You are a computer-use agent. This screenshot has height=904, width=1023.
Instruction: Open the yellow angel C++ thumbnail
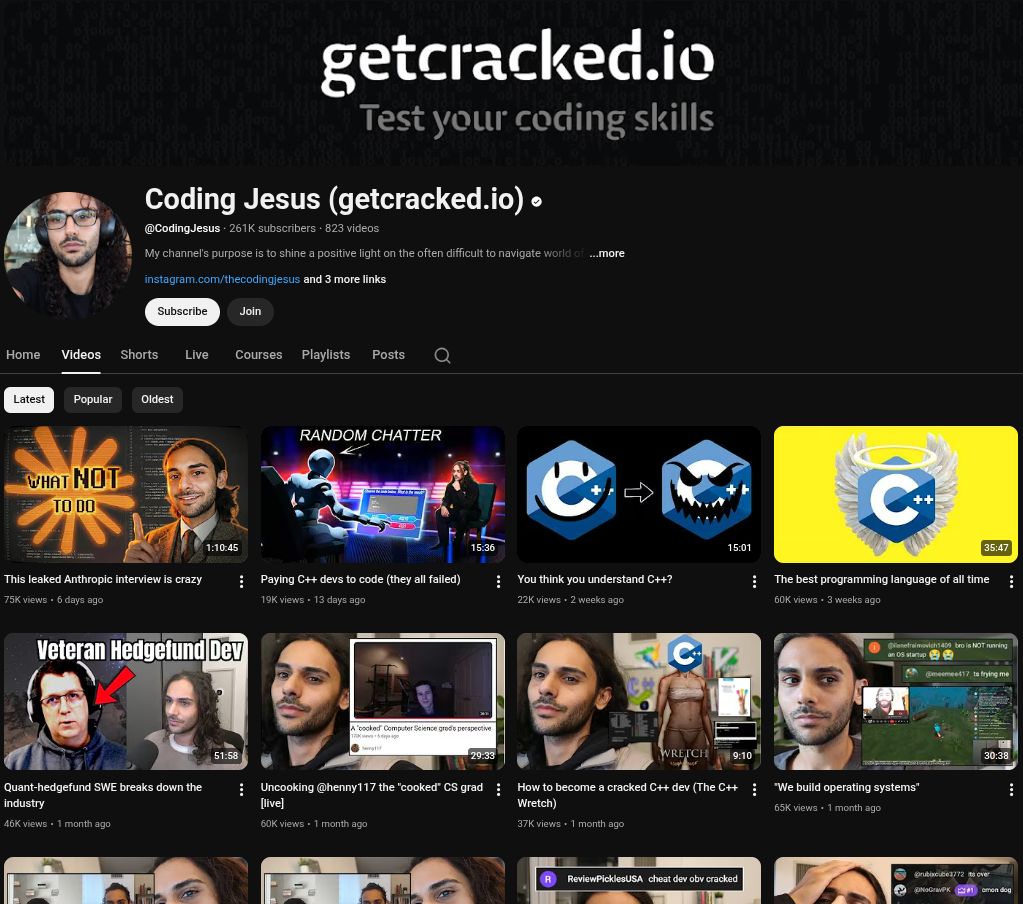pyautogui.click(x=896, y=494)
